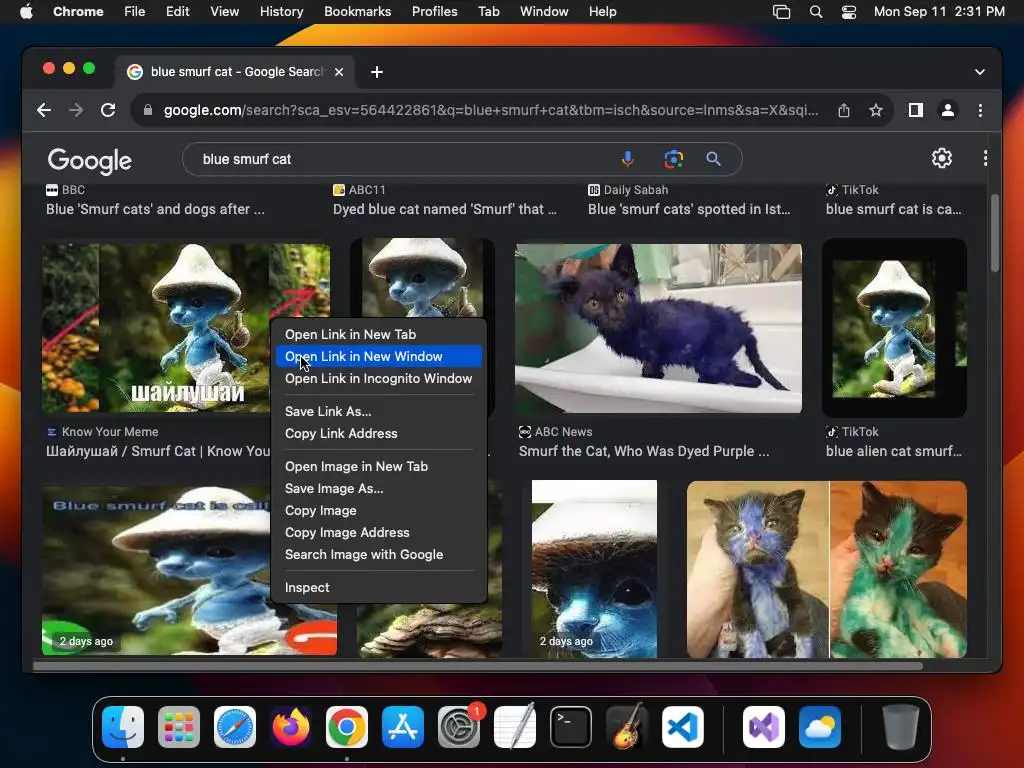Open Launchpad from the Dock

click(x=179, y=727)
